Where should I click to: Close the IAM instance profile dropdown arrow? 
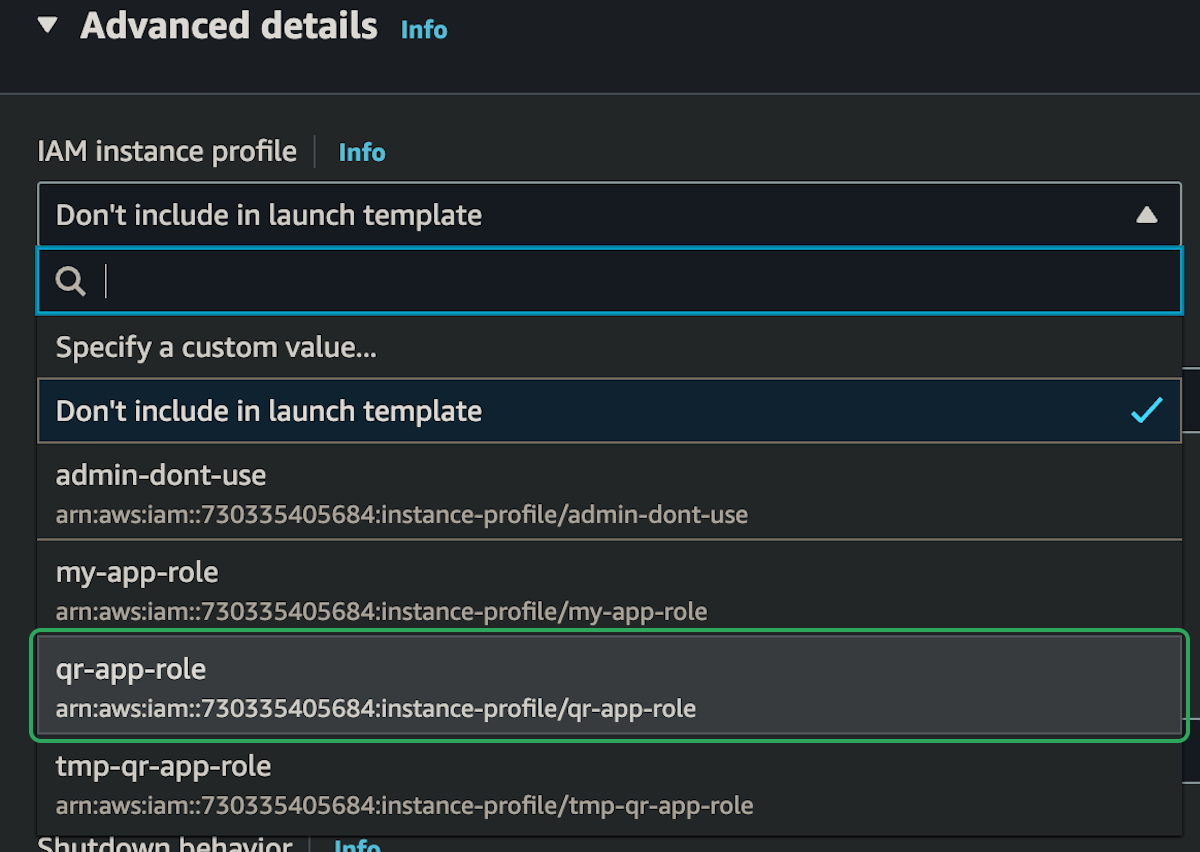click(1147, 215)
